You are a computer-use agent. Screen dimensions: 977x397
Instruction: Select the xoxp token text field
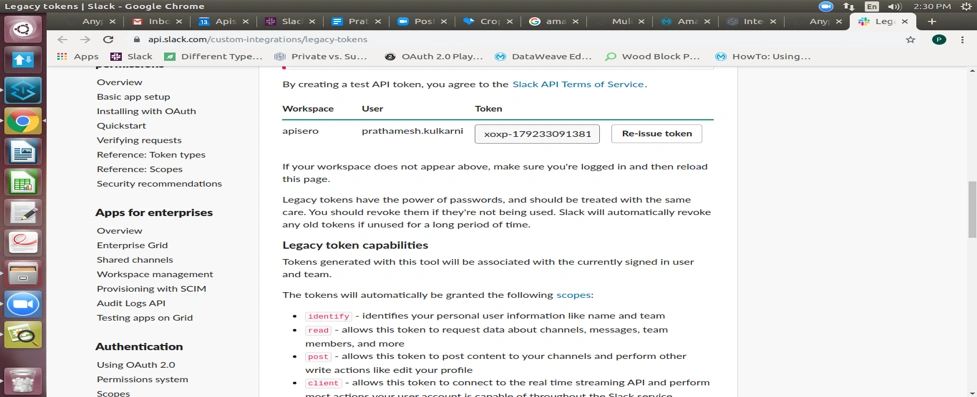[537, 133]
